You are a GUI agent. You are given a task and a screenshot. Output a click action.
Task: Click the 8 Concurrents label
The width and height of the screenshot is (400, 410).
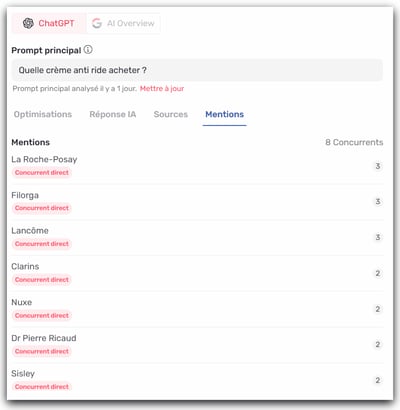354,142
